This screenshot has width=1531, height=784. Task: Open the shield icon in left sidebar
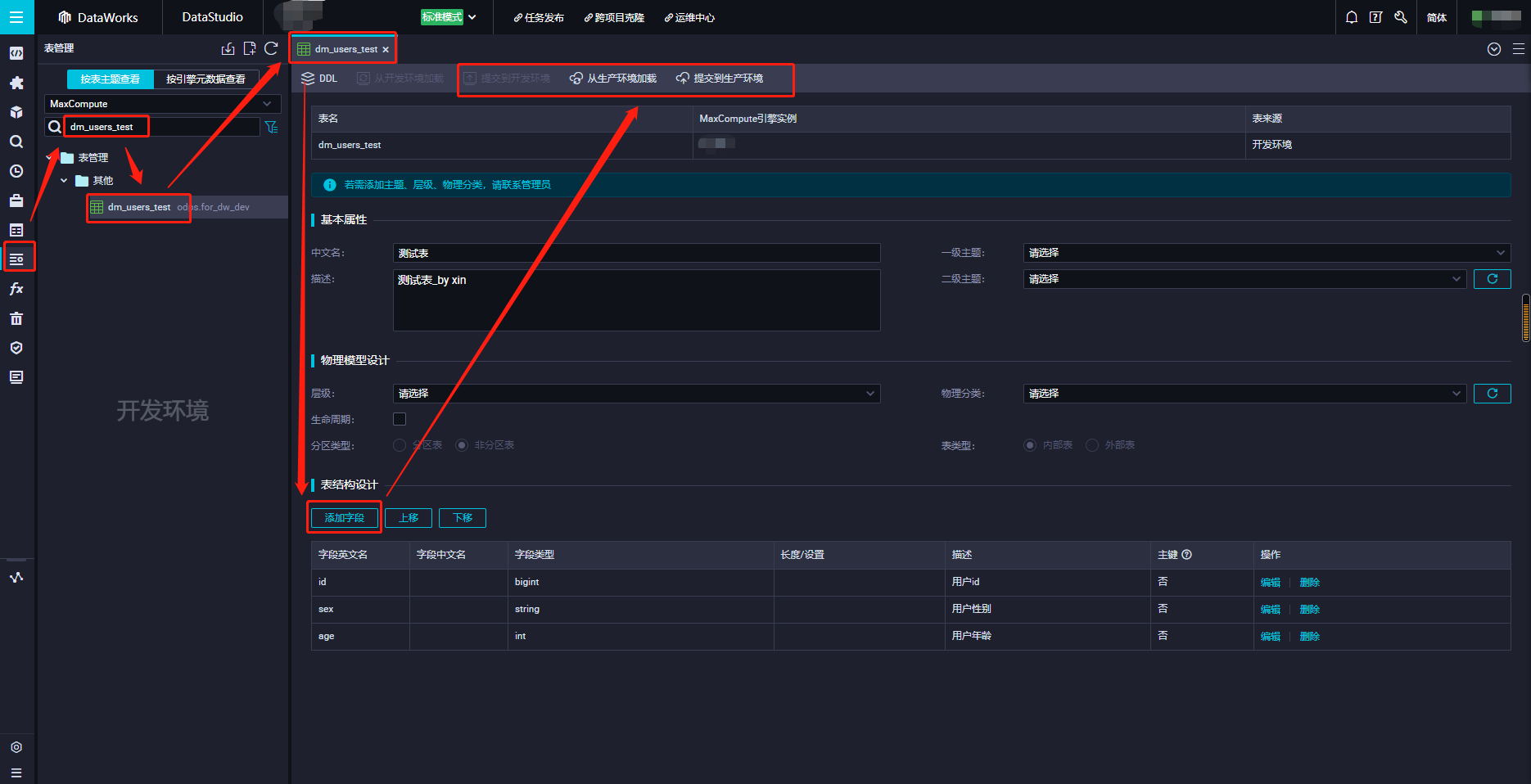tap(16, 348)
